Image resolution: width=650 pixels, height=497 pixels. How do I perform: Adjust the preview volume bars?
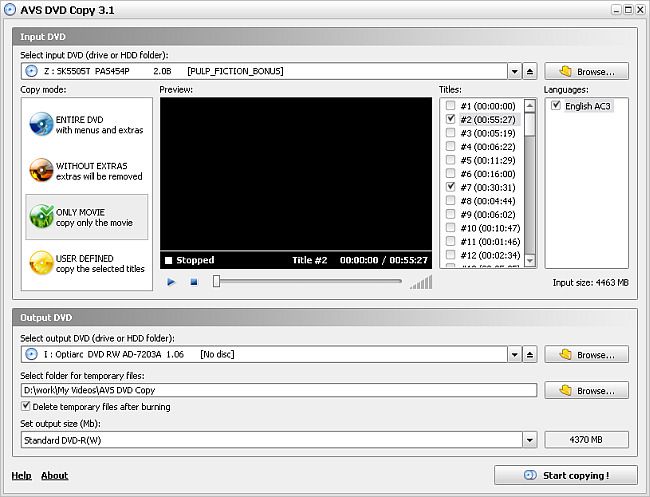click(421, 282)
